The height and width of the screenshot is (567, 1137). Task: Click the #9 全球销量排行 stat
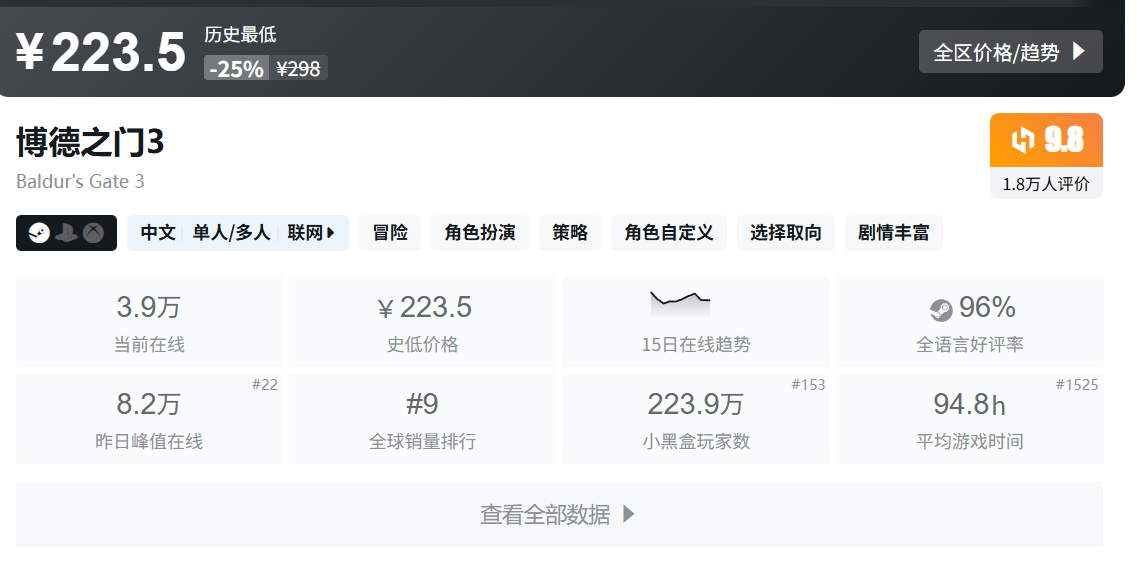[x=423, y=419]
